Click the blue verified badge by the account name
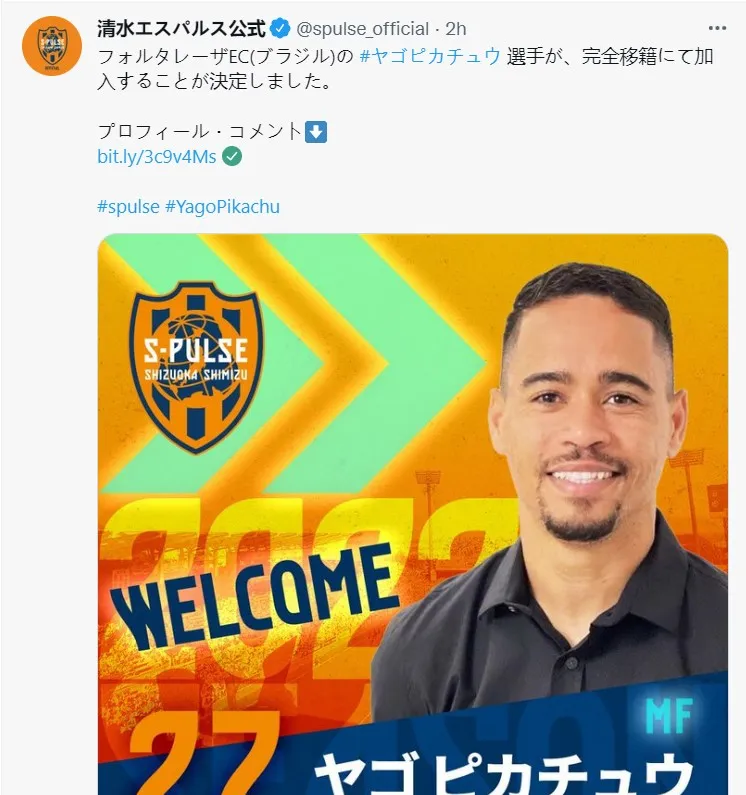Screen dimensions: 746x795 coord(280,29)
